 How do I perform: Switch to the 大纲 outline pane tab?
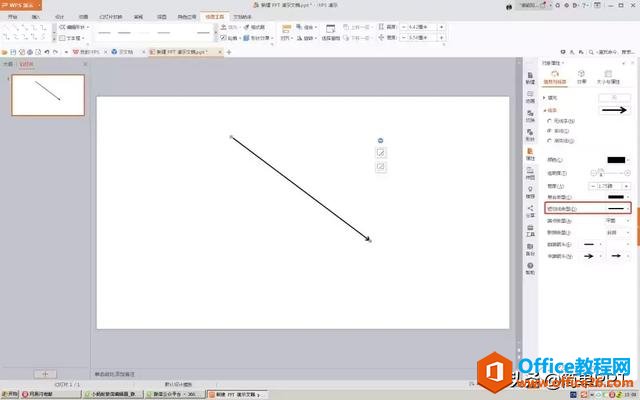[8, 64]
